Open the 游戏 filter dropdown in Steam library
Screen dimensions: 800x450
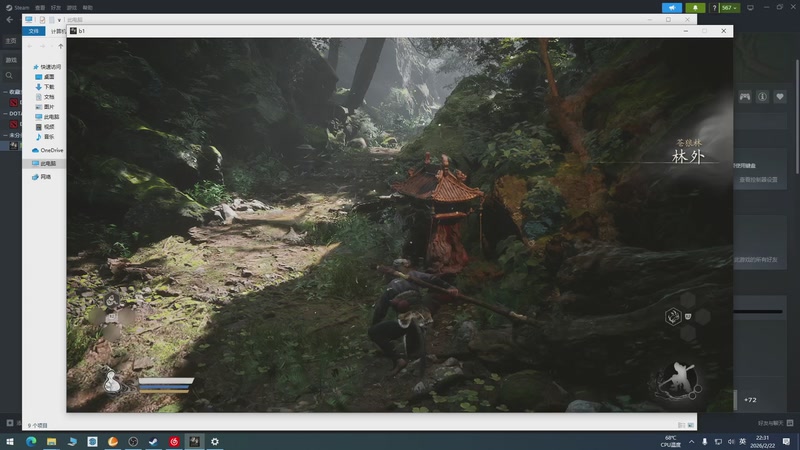(x=11, y=60)
